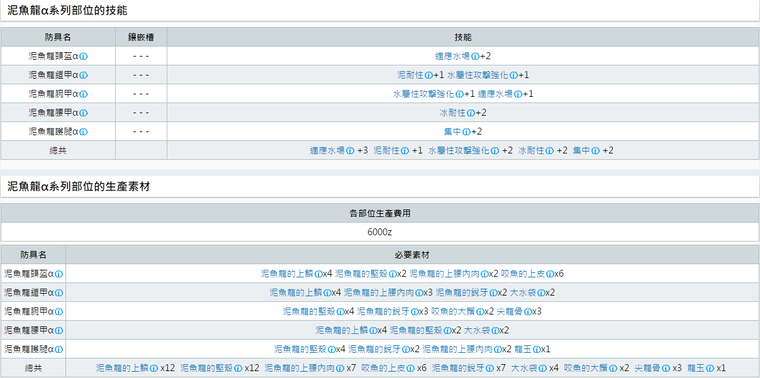Click info icon after 咬魚的大鬚 in 腕甲 materials row
Image resolution: width=760 pixels, height=378 pixels.
coord(480,312)
